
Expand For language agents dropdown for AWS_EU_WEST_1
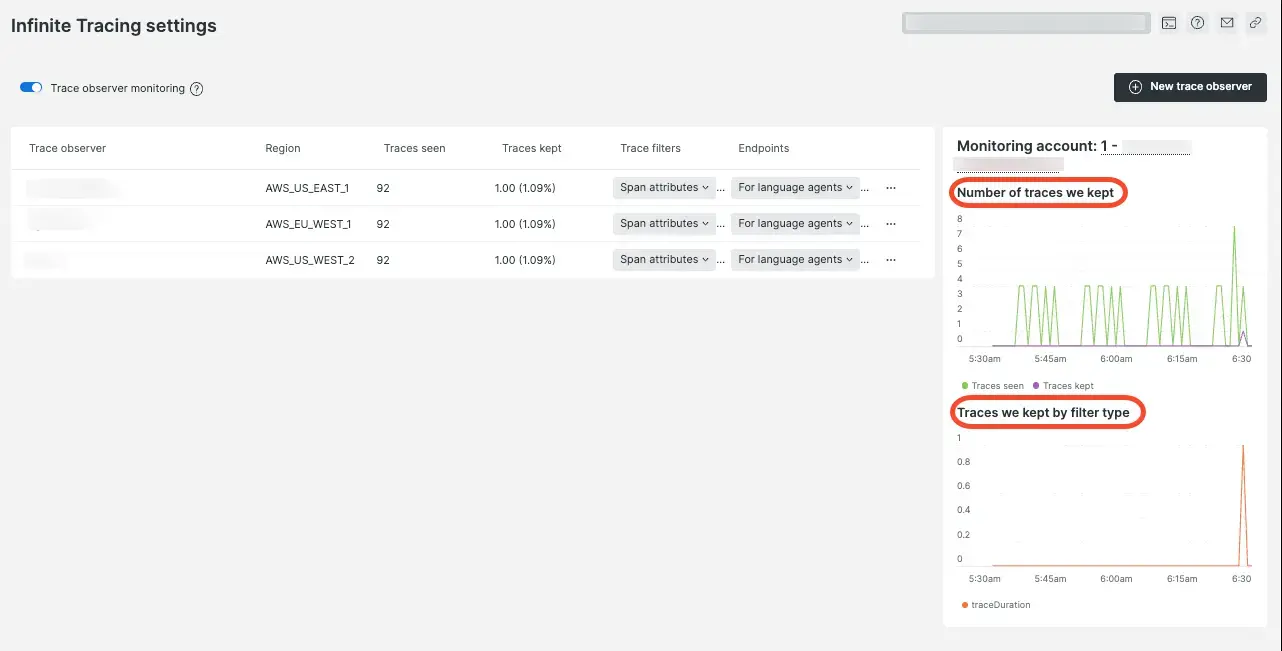click(795, 224)
